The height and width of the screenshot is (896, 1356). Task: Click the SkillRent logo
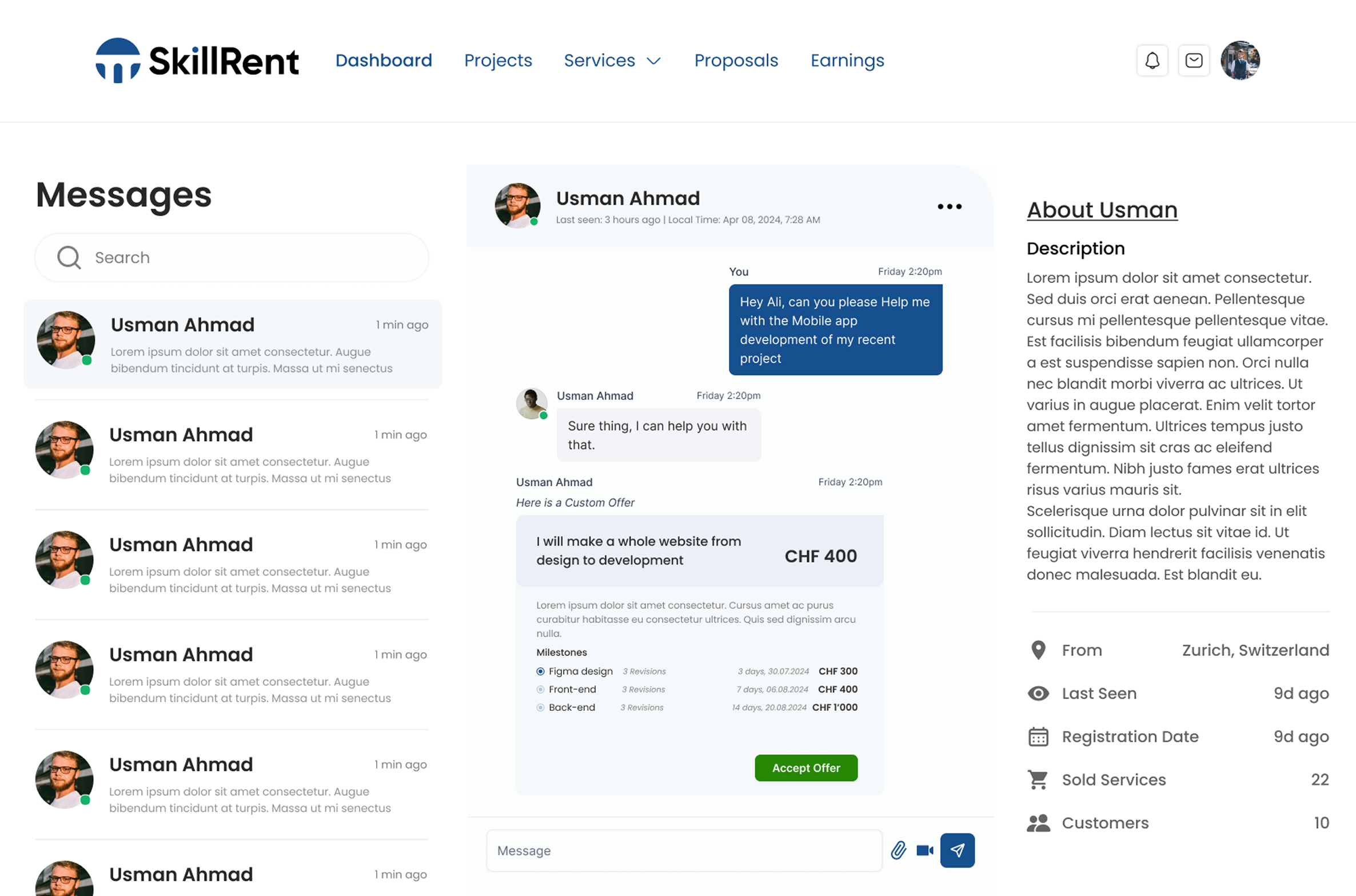coord(197,61)
